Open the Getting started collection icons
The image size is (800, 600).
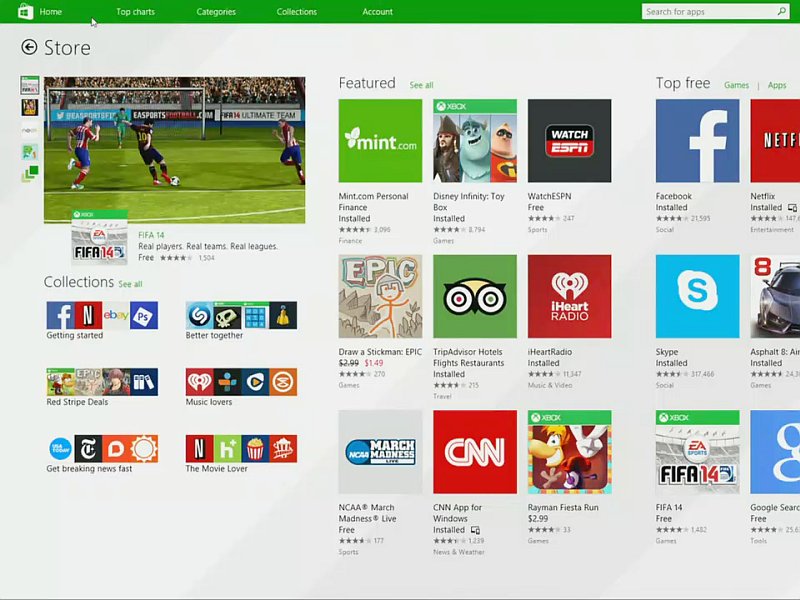(x=102, y=315)
